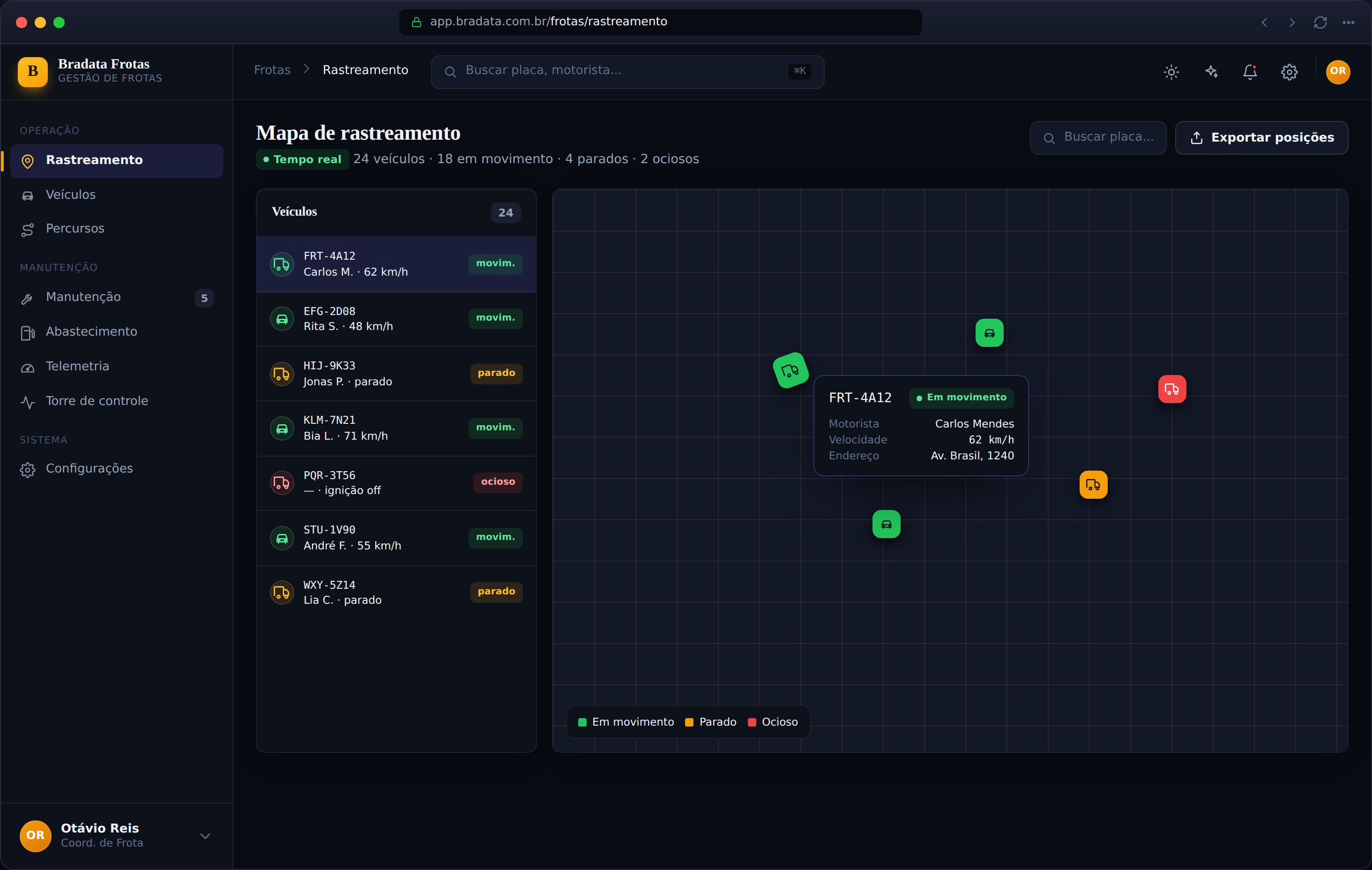Open the notifications bell
1372x870 pixels.
point(1250,72)
